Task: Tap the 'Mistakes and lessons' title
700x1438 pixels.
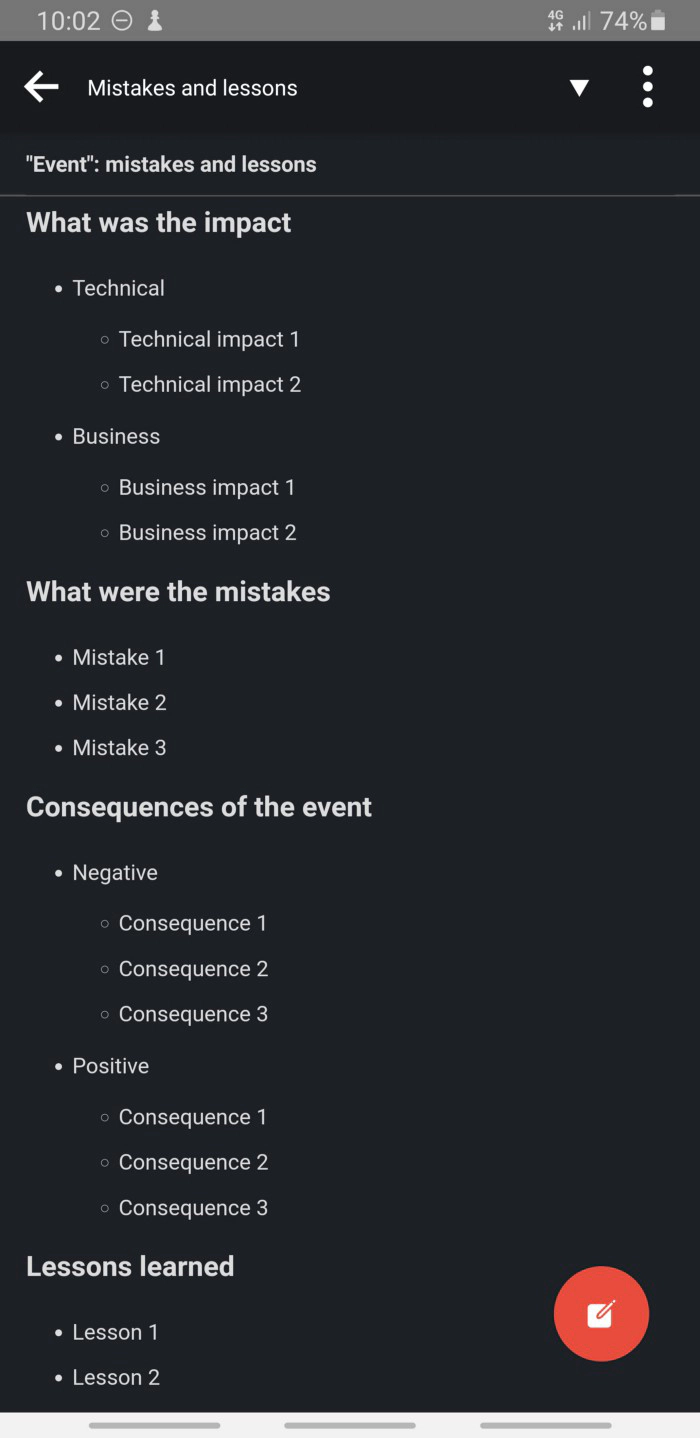Action: pos(192,88)
